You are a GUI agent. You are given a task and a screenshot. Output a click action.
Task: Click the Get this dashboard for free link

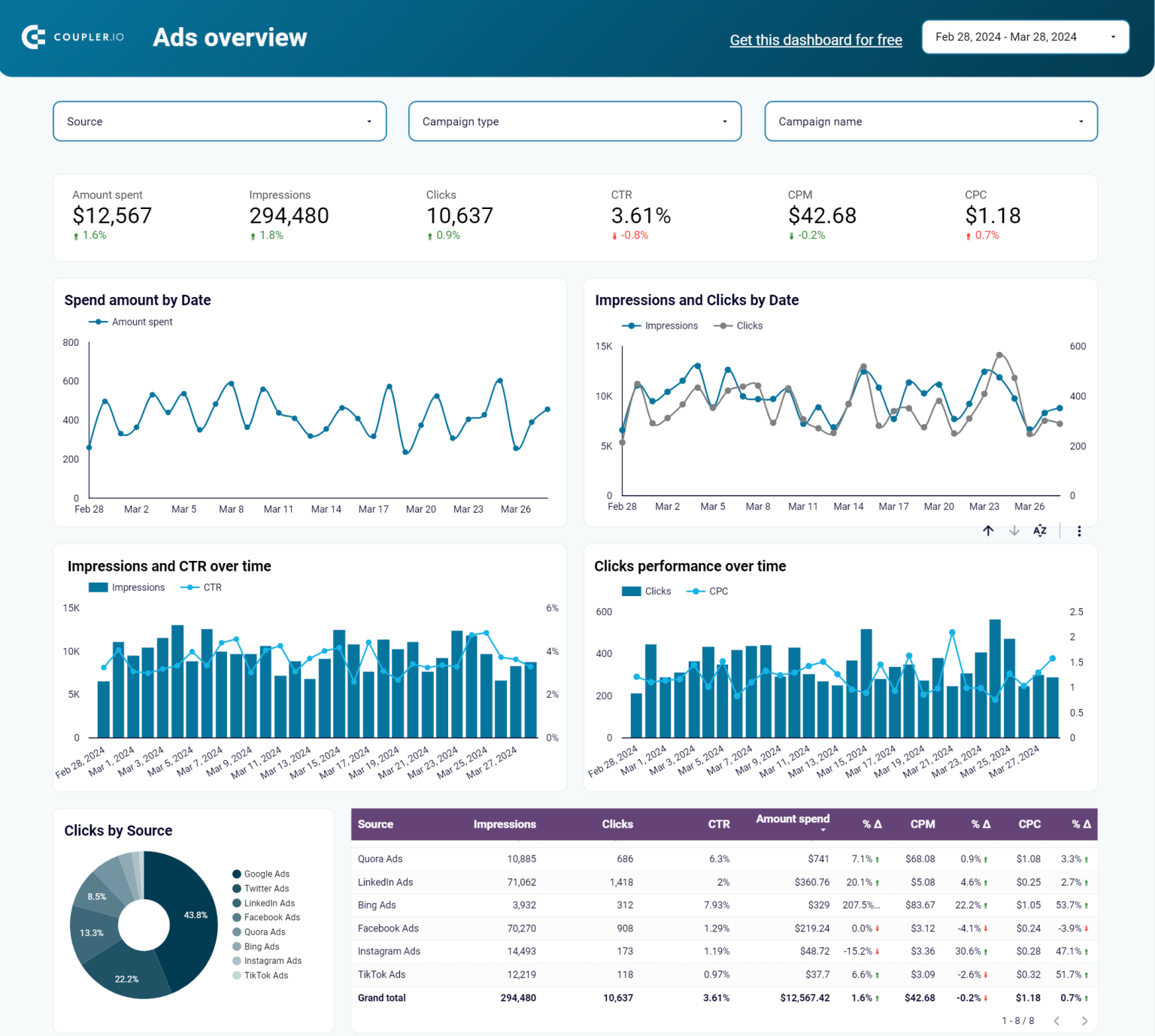(815, 39)
